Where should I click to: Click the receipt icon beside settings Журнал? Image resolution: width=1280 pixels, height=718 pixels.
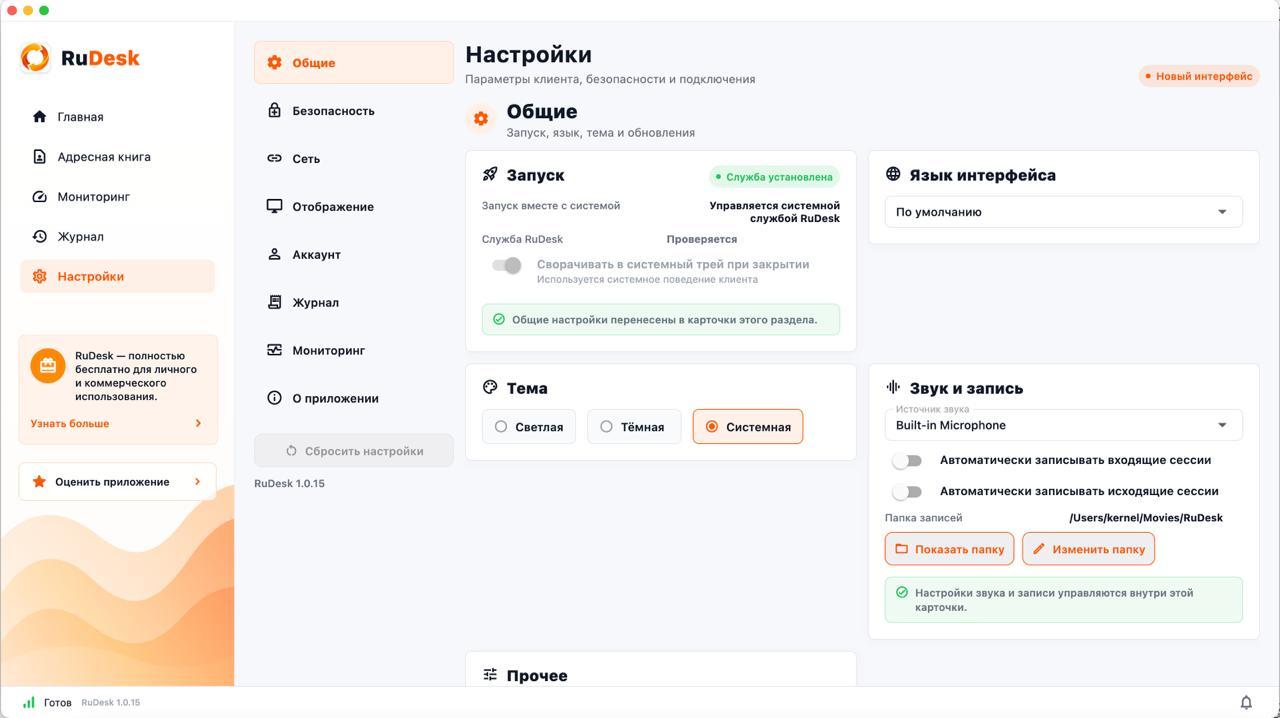tap(274, 302)
